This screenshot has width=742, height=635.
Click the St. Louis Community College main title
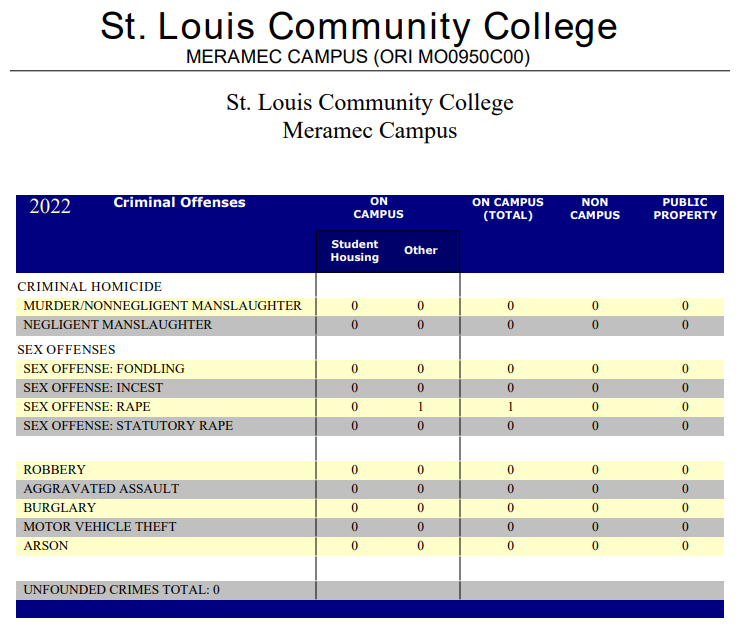pos(358,26)
